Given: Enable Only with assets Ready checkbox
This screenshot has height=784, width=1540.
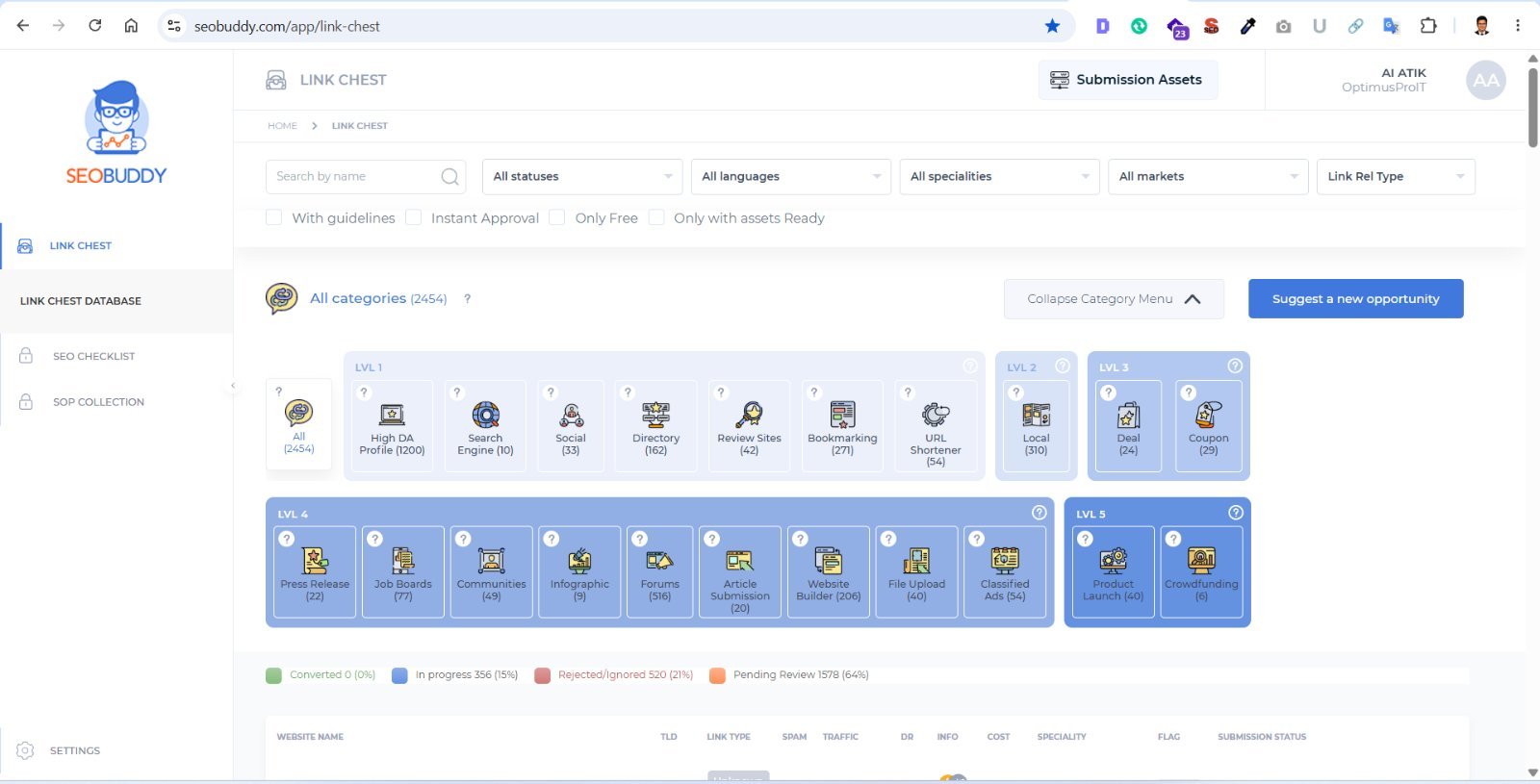Looking at the screenshot, I should pyautogui.click(x=656, y=217).
